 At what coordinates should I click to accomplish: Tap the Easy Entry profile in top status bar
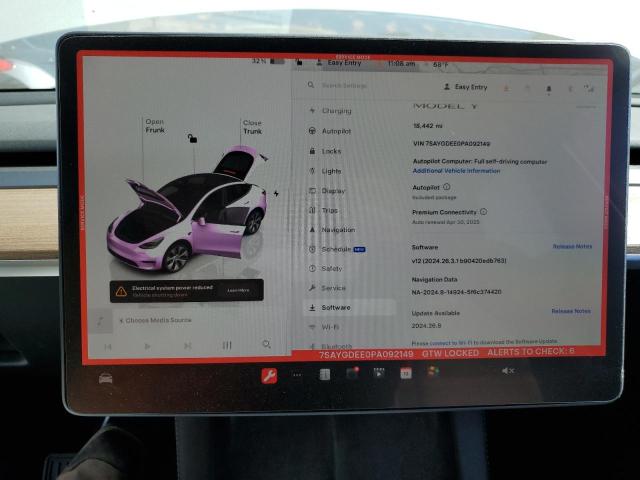click(339, 63)
